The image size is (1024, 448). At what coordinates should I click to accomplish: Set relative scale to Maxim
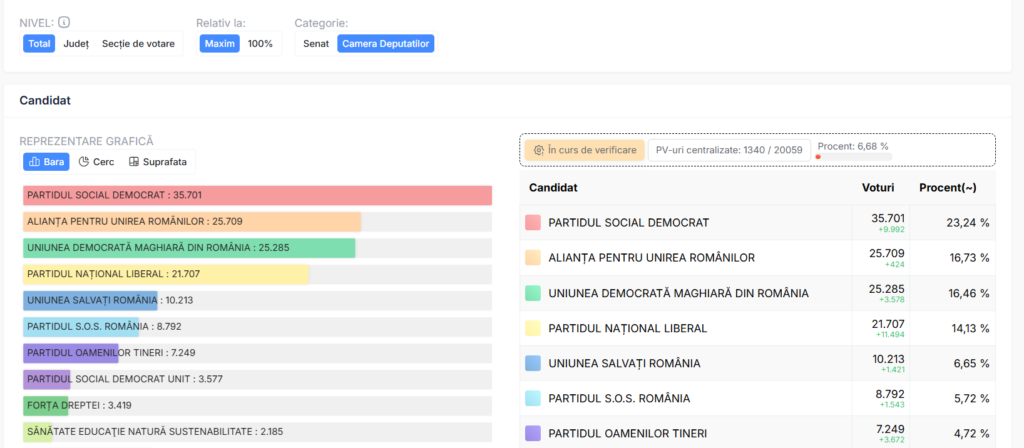pyautogui.click(x=219, y=44)
